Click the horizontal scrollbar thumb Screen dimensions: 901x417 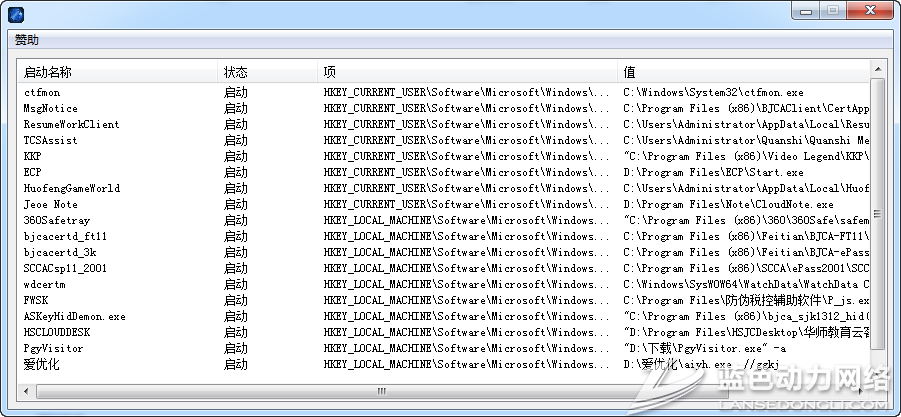point(380,391)
